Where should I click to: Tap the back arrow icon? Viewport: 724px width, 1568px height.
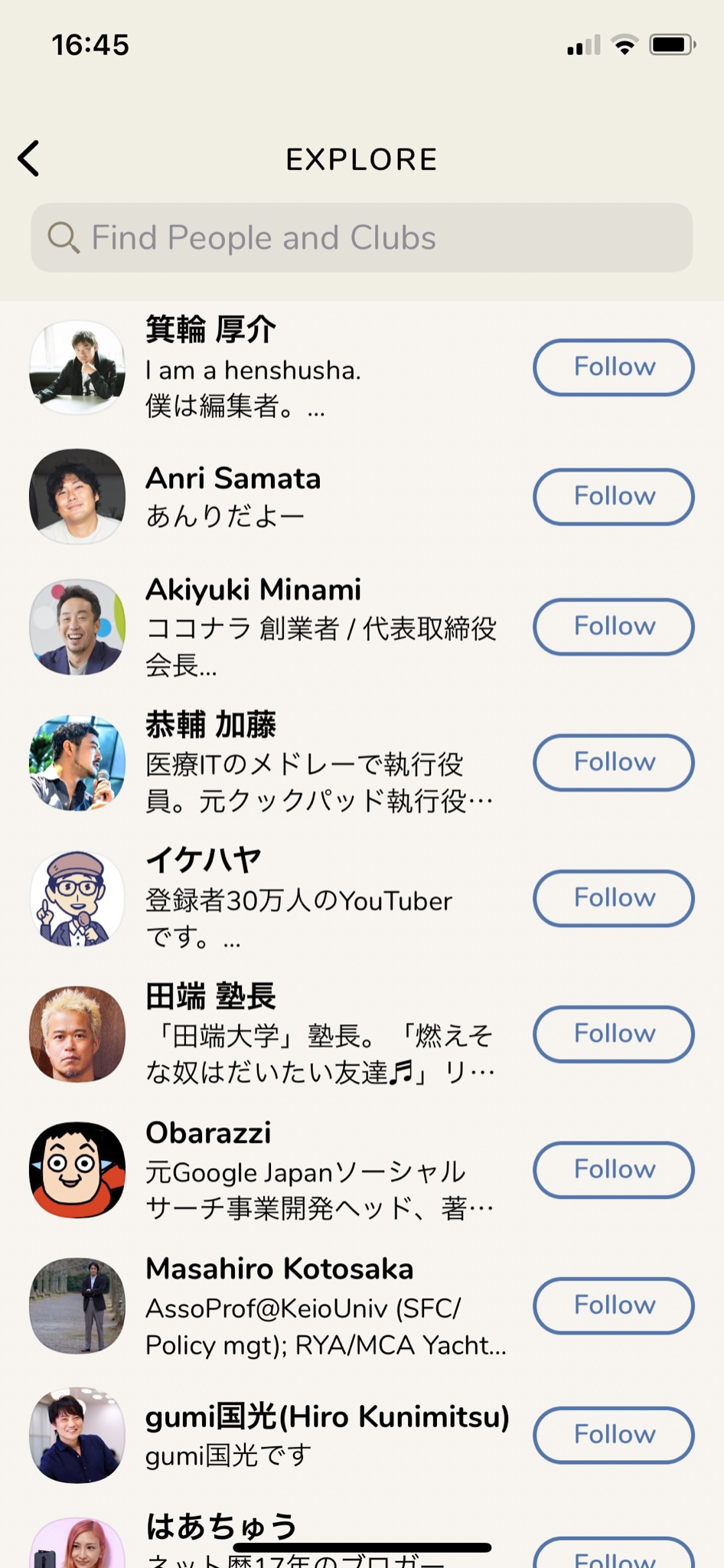point(29,158)
